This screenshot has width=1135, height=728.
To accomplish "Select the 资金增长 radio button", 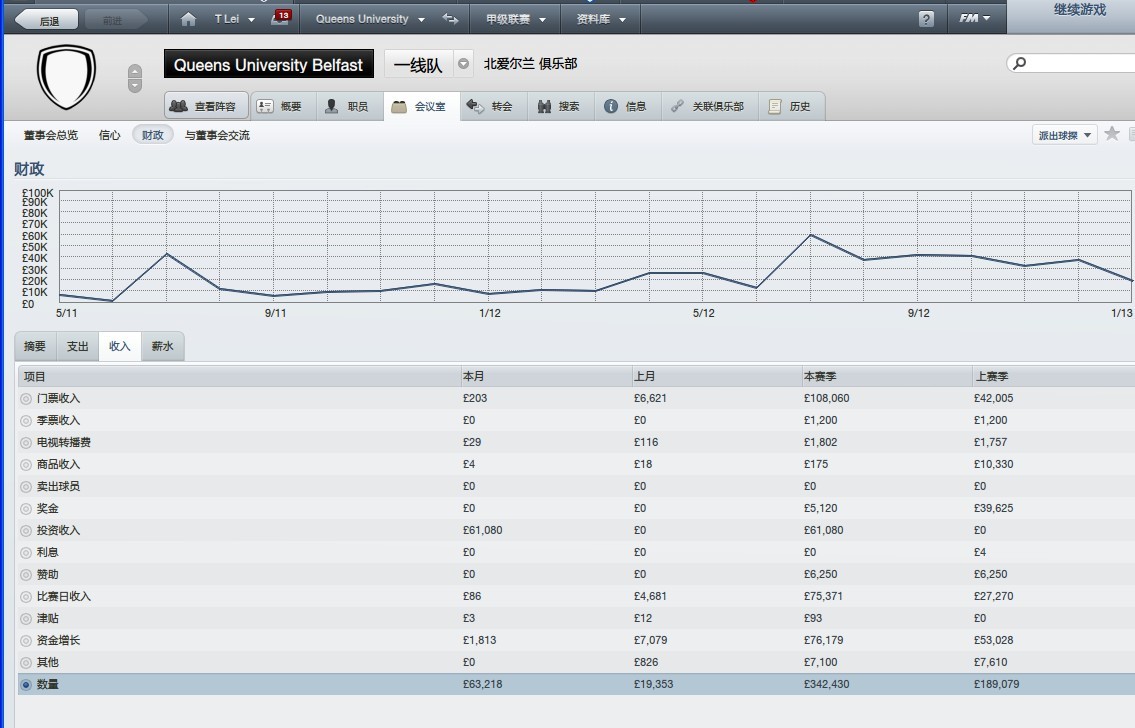I will point(26,641).
